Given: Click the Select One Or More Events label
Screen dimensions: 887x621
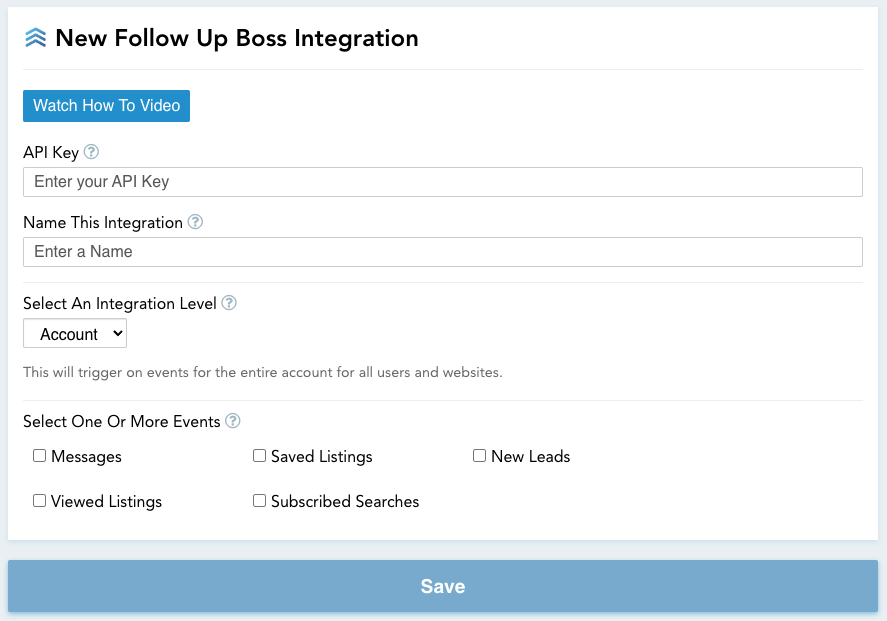Looking at the screenshot, I should pyautogui.click(x=122, y=421).
